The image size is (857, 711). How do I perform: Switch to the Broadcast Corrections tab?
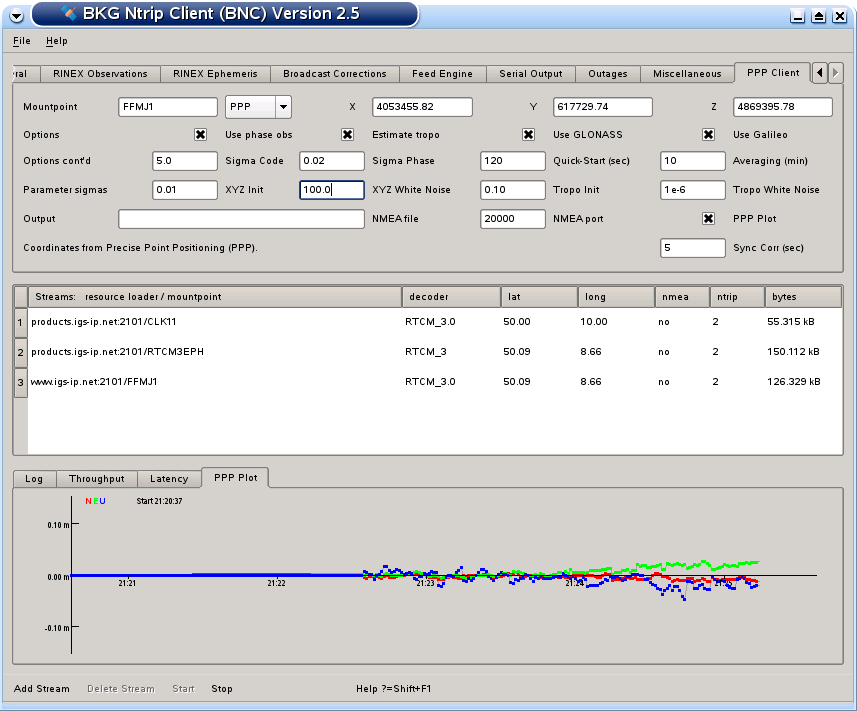[334, 74]
